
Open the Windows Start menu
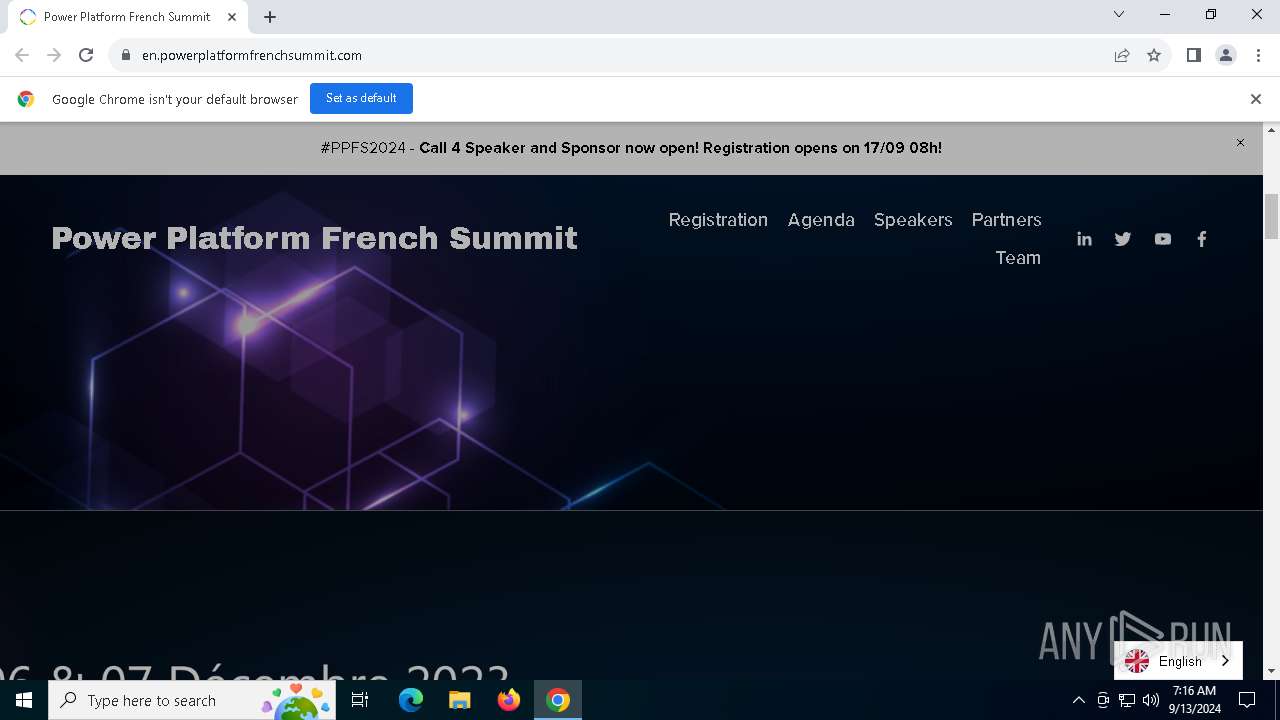click(24, 700)
